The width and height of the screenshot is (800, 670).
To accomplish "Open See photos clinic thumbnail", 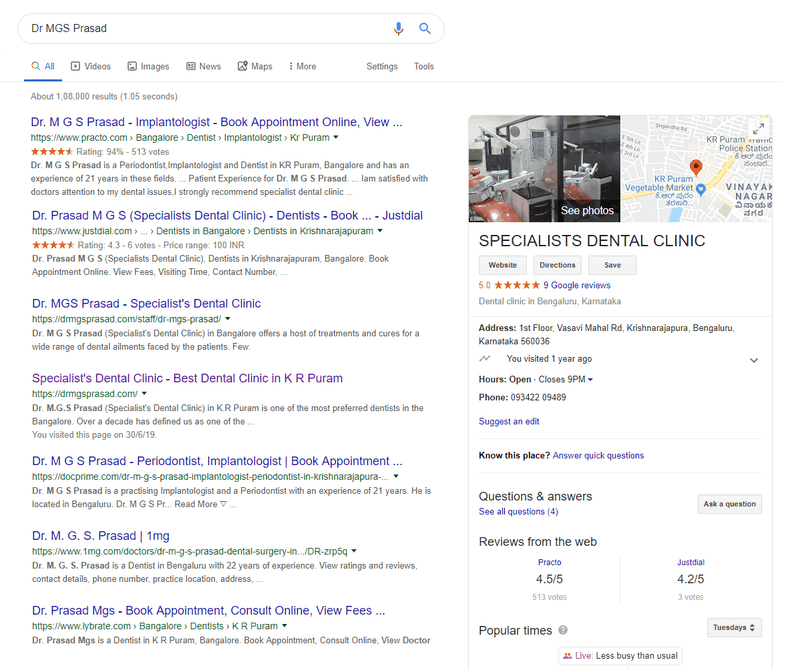I will coord(544,169).
